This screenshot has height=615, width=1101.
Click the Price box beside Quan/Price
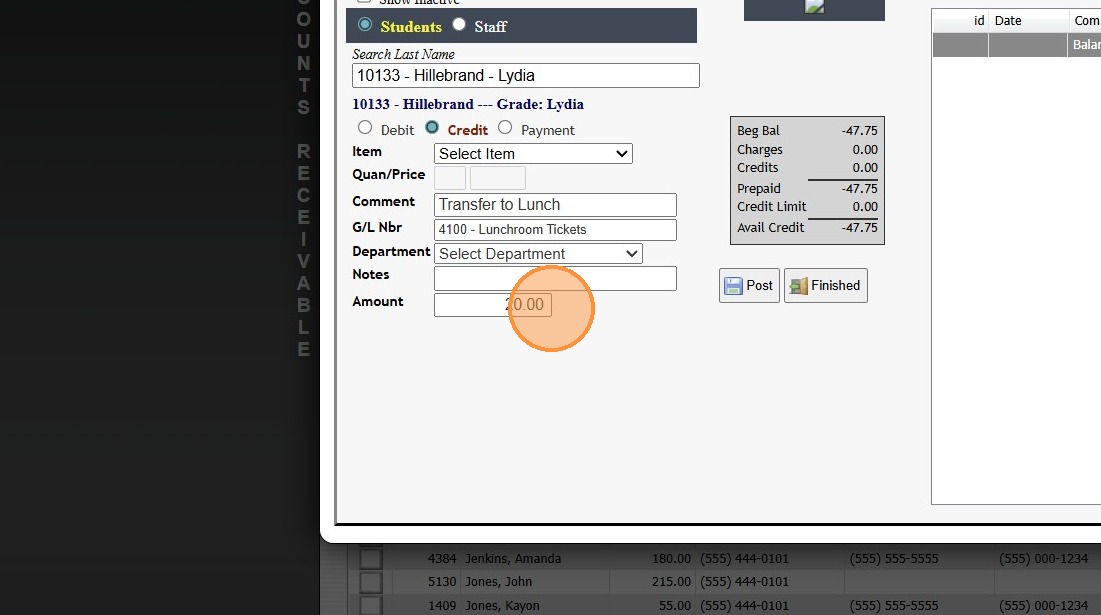[498, 178]
